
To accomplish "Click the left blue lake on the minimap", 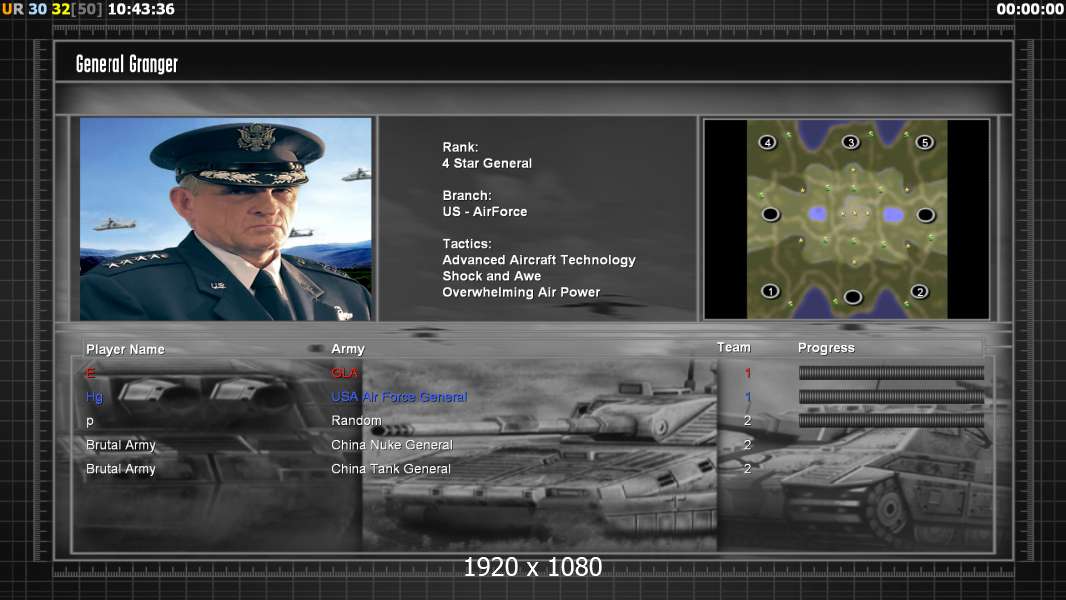I will click(x=817, y=214).
